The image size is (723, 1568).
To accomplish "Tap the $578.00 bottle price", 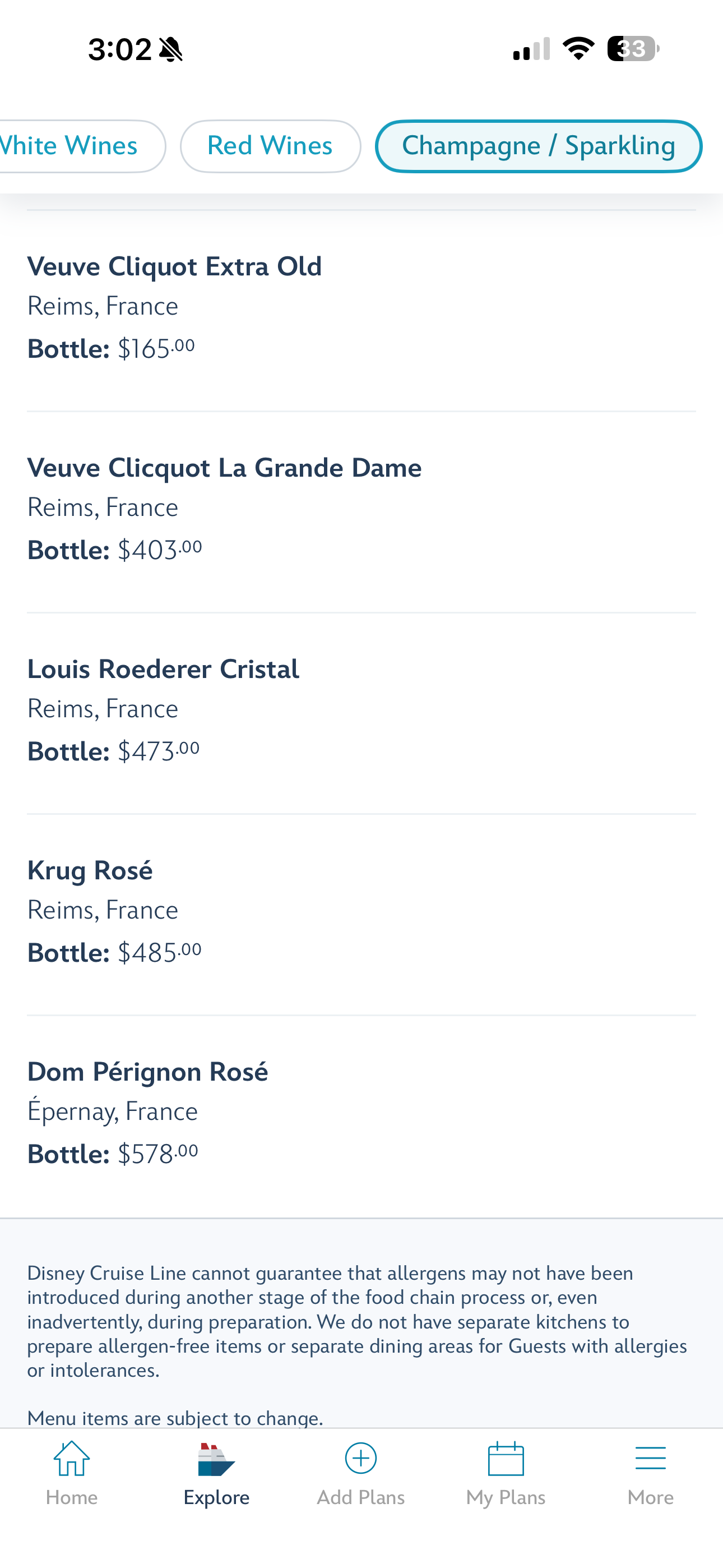I will (157, 1154).
